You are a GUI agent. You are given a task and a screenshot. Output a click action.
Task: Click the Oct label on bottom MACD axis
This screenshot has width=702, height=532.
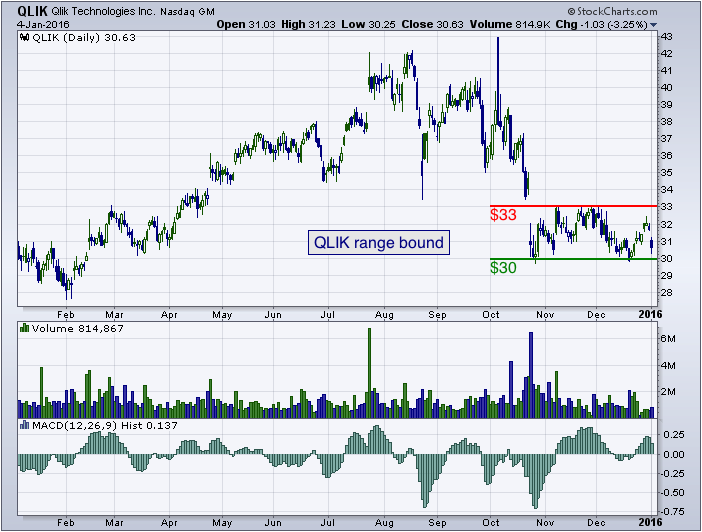(491, 523)
